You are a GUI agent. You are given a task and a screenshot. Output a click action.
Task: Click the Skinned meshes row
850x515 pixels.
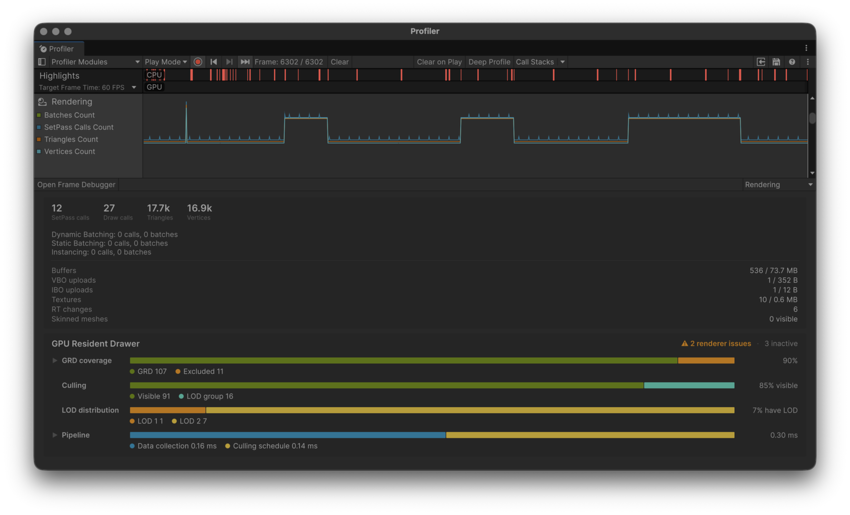[x=424, y=319]
